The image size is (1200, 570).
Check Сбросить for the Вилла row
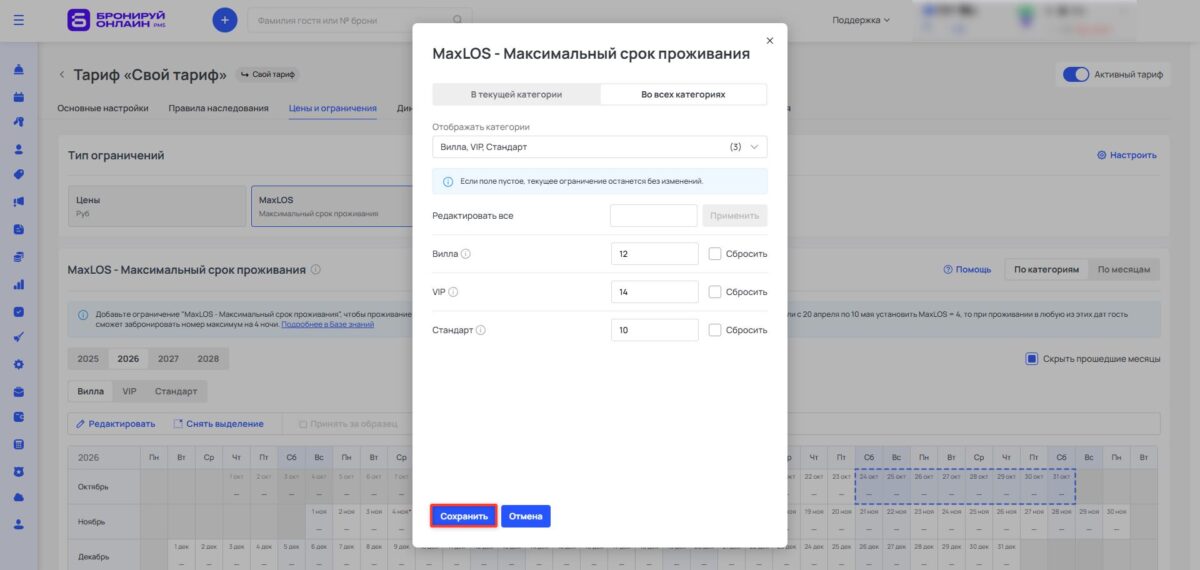tap(714, 254)
